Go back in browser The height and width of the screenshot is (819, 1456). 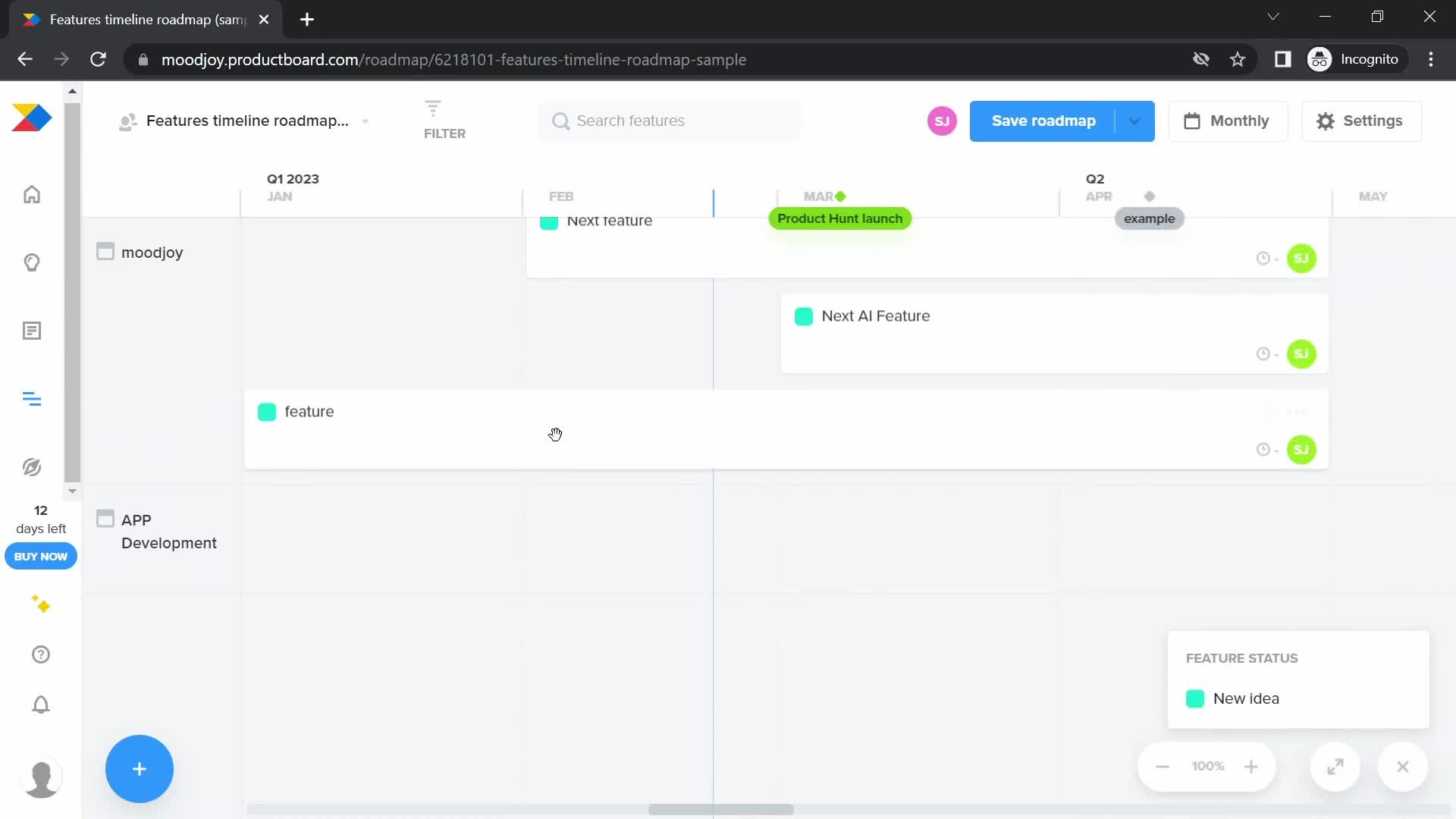coord(25,59)
